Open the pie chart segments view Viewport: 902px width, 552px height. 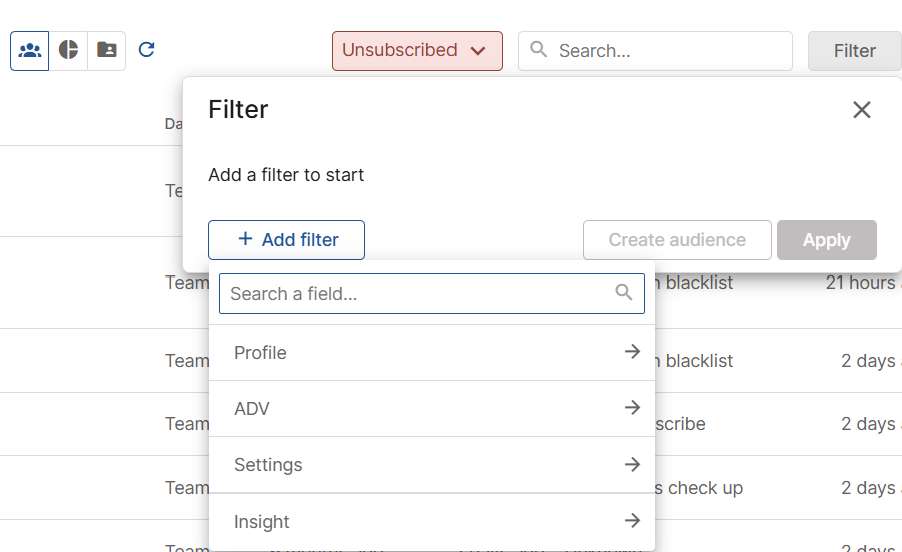(68, 50)
